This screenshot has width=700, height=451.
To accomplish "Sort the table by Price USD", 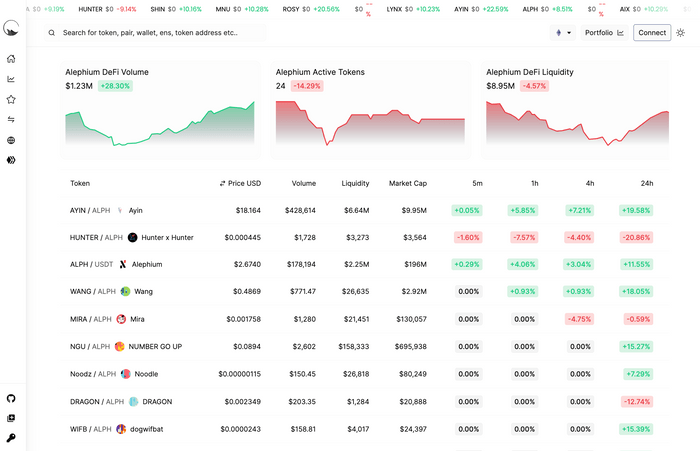I will 240,183.
